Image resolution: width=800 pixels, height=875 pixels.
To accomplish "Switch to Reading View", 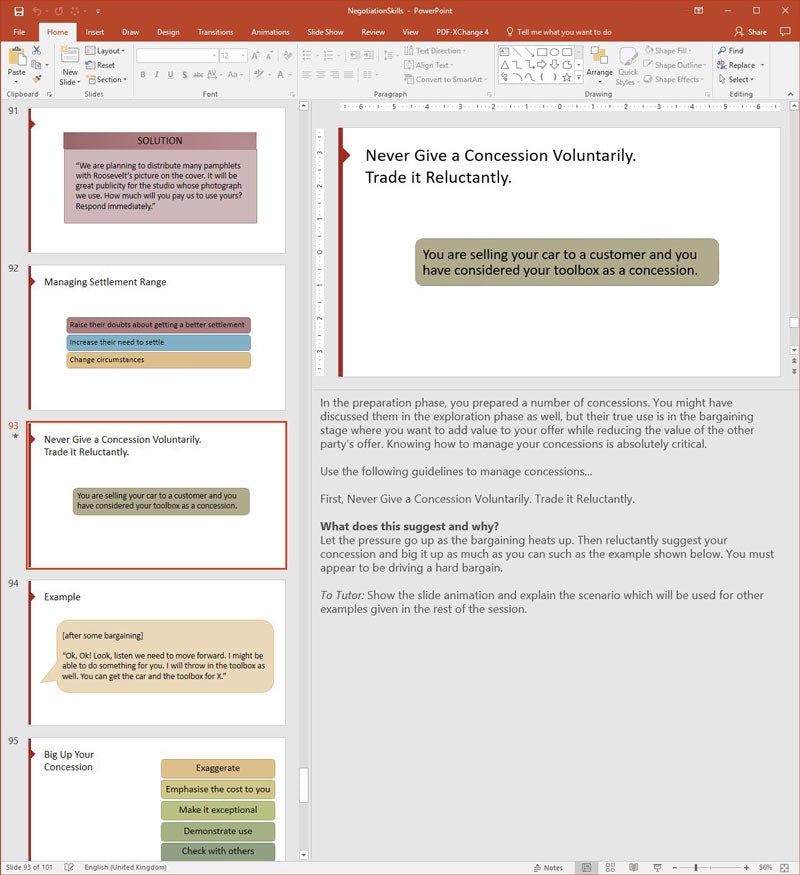I will click(x=634, y=867).
